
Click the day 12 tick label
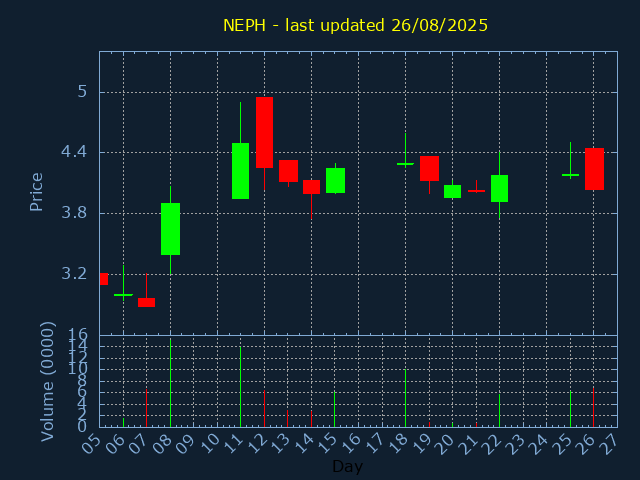coord(256,443)
